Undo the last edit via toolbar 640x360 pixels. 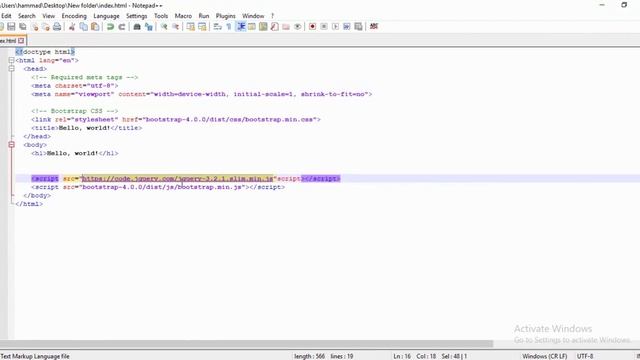pyautogui.click(x=110, y=27)
